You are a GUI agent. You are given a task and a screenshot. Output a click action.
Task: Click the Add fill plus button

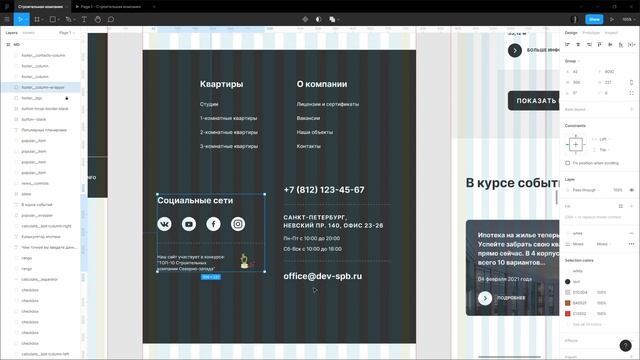(x=631, y=206)
